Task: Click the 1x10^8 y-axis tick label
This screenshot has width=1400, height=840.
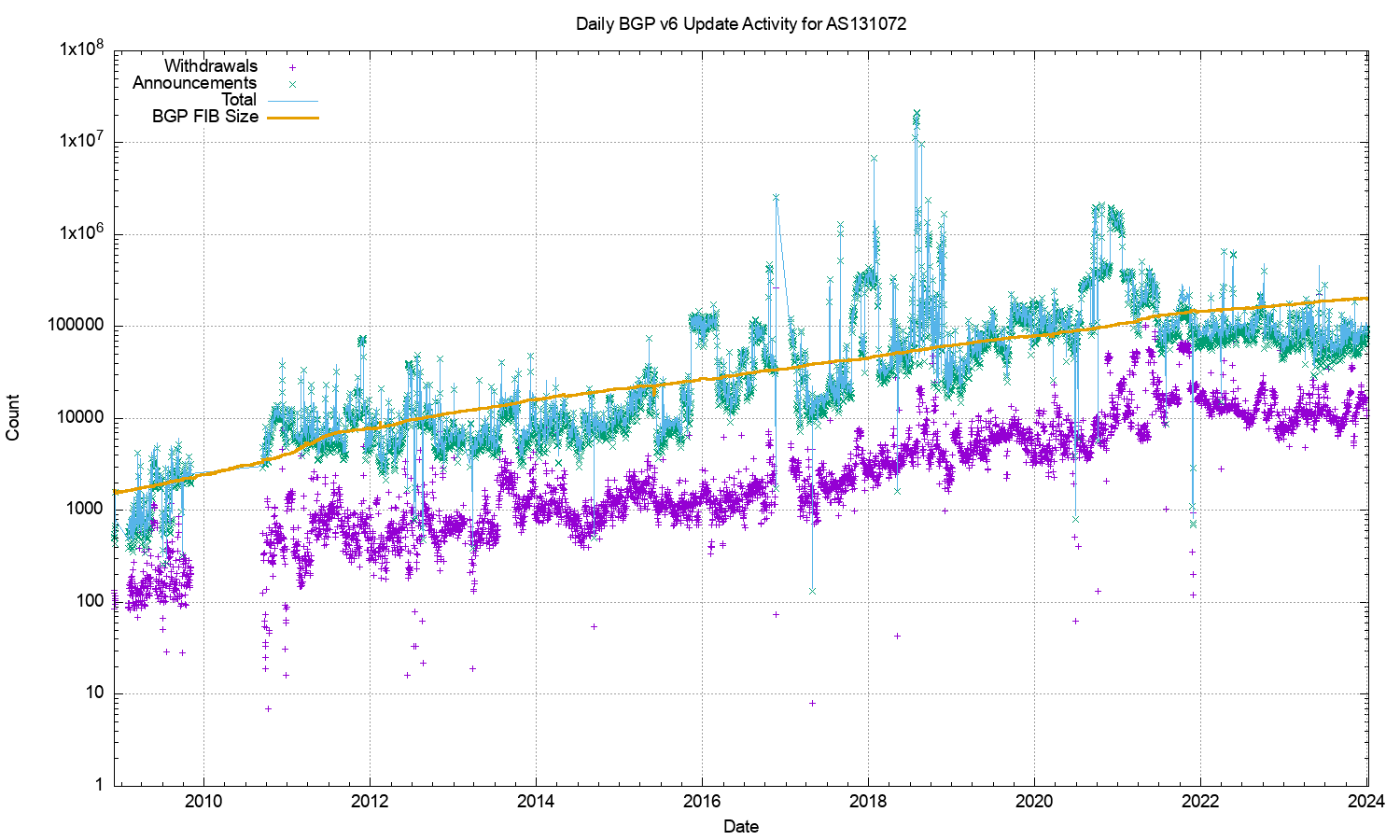Action: pos(80,49)
